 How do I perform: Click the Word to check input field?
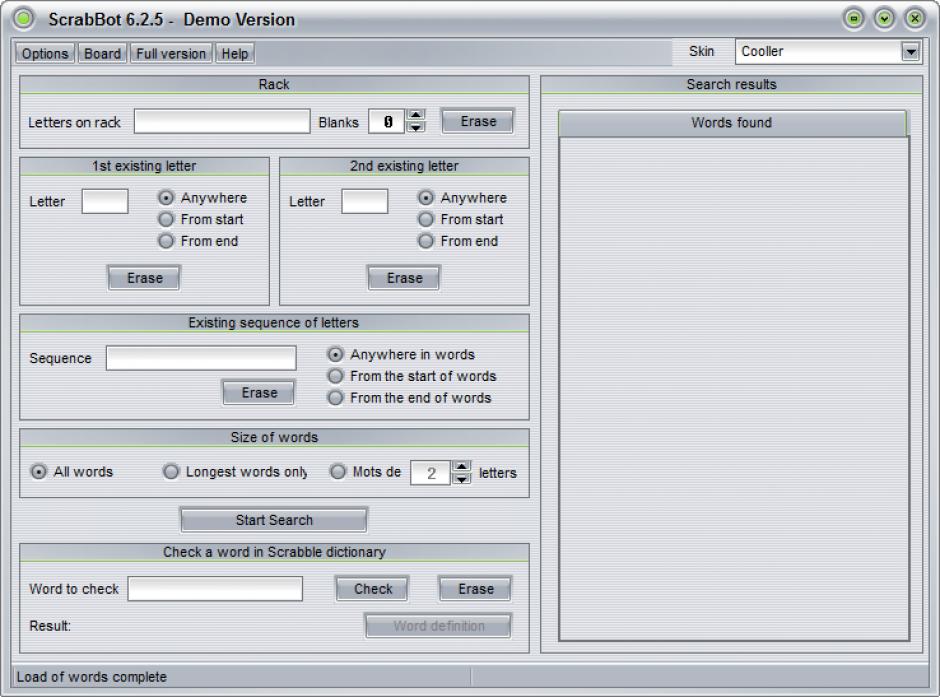(215, 589)
